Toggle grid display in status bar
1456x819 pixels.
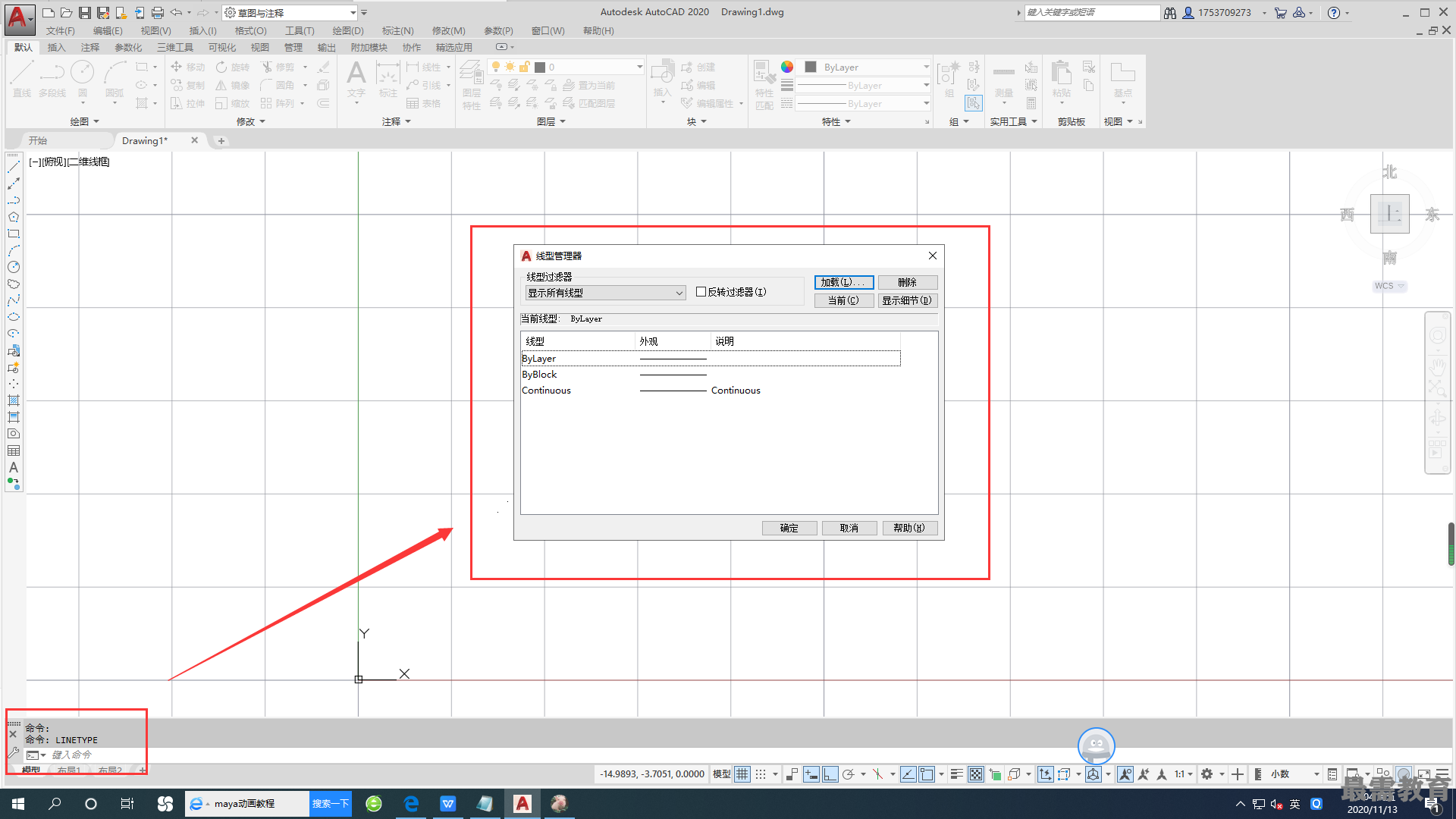pos(742,774)
